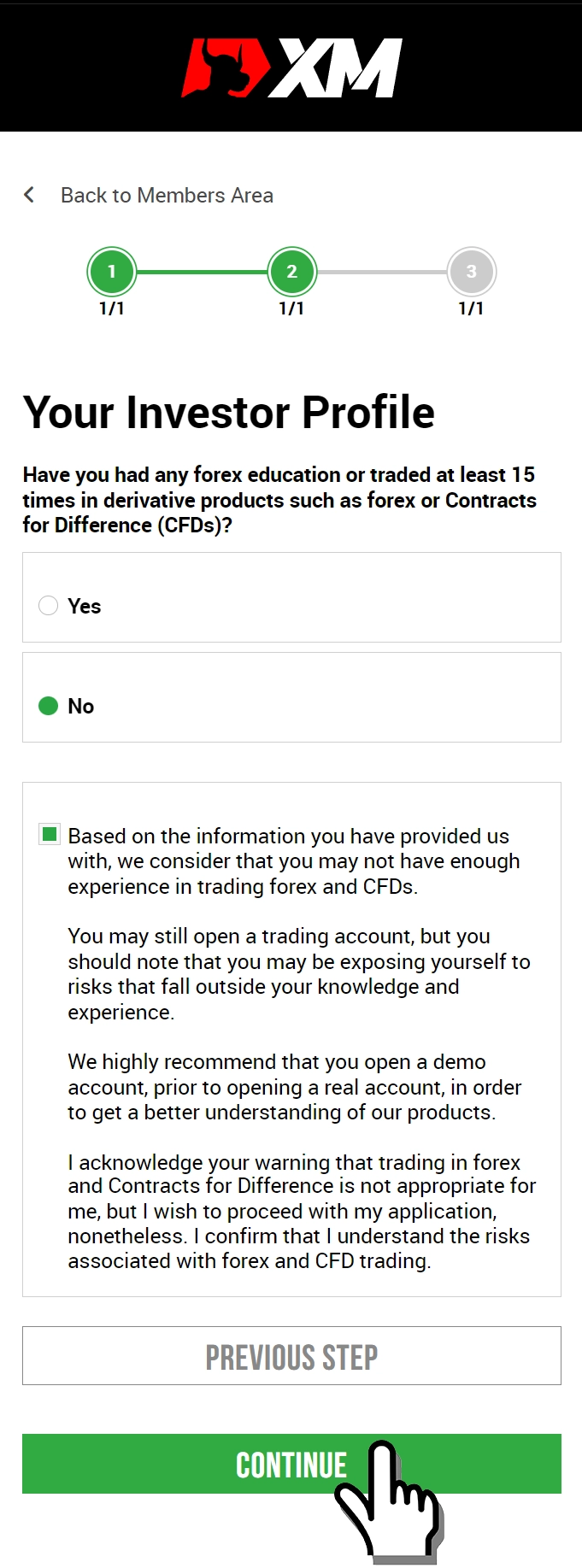
Task: Open the Back to Members Area link
Action: pyautogui.click(x=167, y=195)
